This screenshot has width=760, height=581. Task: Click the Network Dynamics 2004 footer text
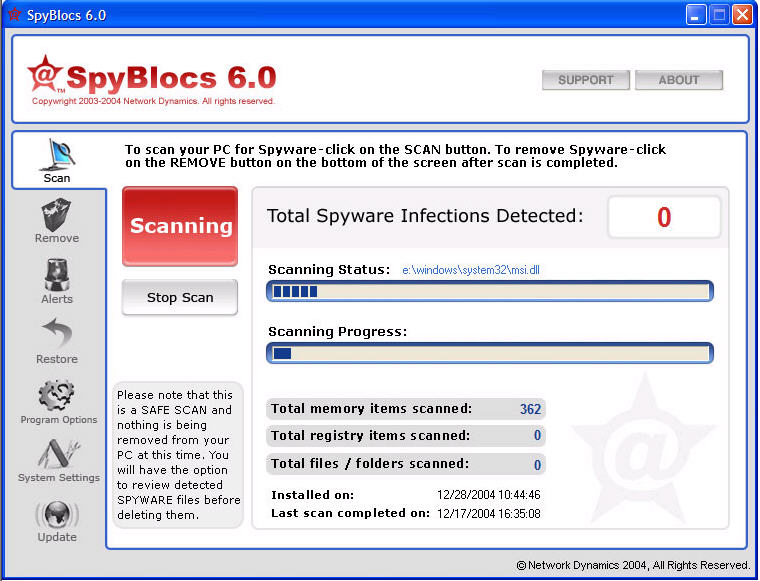[x=633, y=565]
